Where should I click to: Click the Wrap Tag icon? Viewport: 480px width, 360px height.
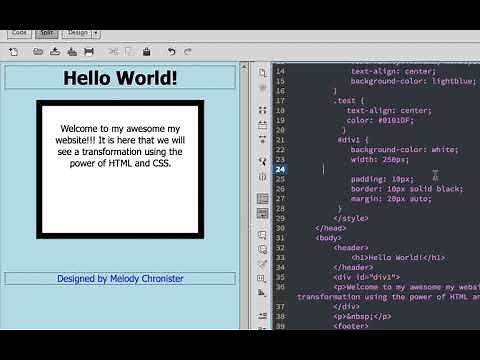[263, 264]
